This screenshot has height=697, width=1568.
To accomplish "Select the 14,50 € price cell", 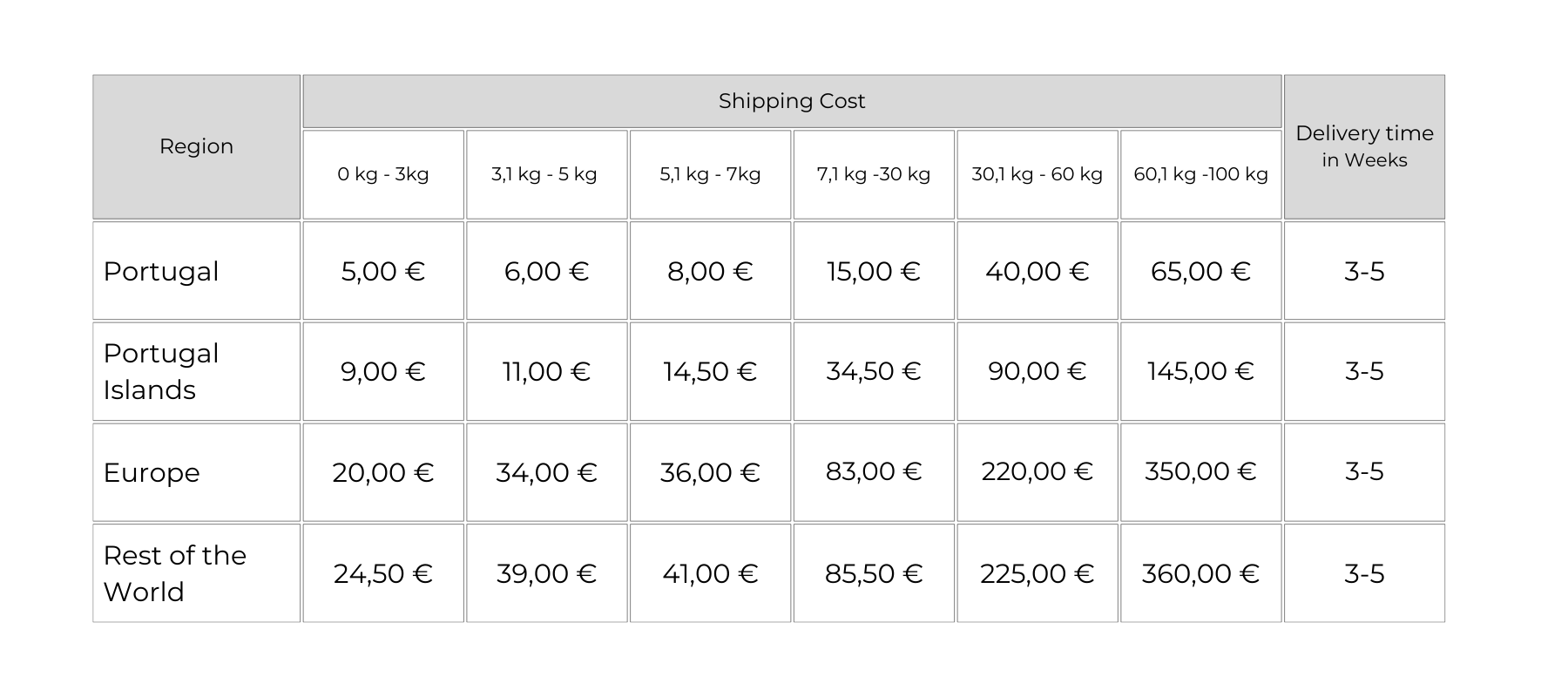I will tap(710, 371).
